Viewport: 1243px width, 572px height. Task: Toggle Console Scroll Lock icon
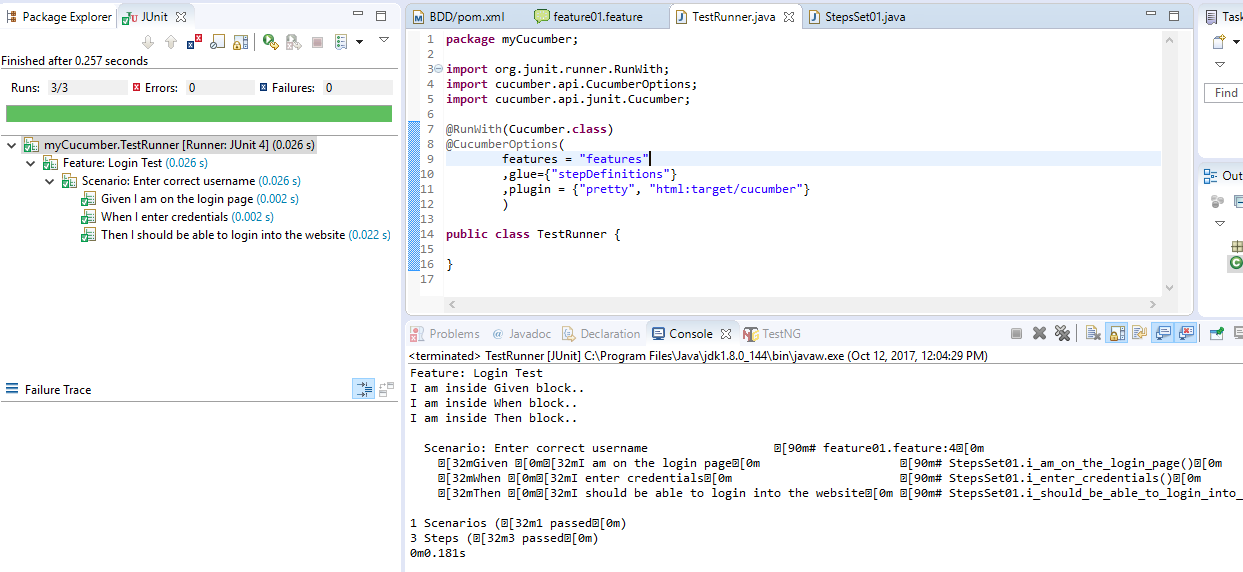(1116, 333)
